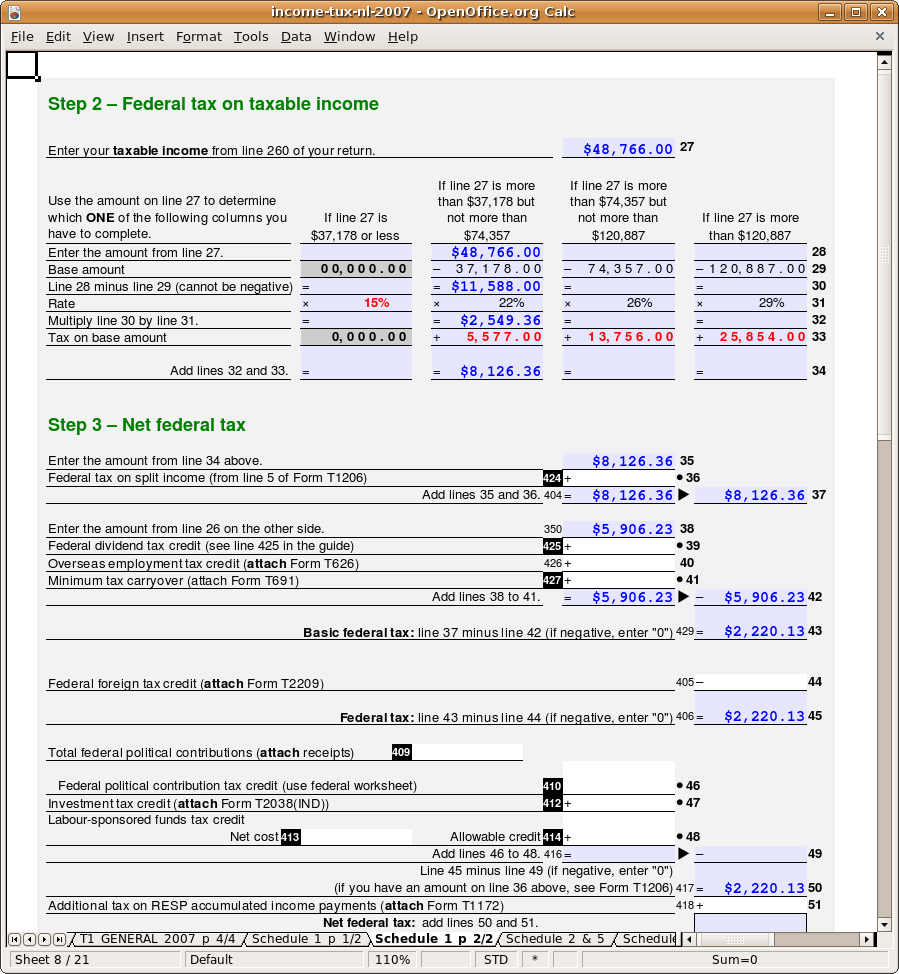Click the horizontal scrollbar left arrow
The image size is (899, 974).
(x=688, y=939)
